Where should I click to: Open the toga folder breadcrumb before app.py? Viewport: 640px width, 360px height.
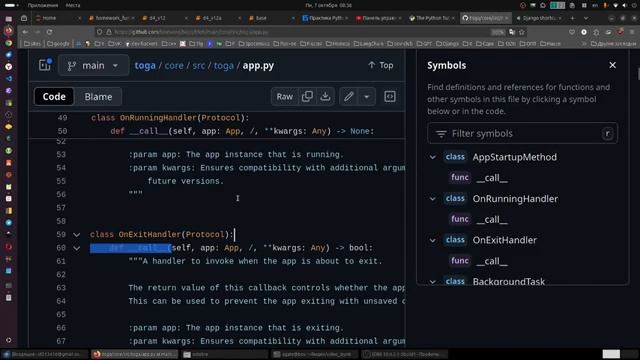click(224, 66)
